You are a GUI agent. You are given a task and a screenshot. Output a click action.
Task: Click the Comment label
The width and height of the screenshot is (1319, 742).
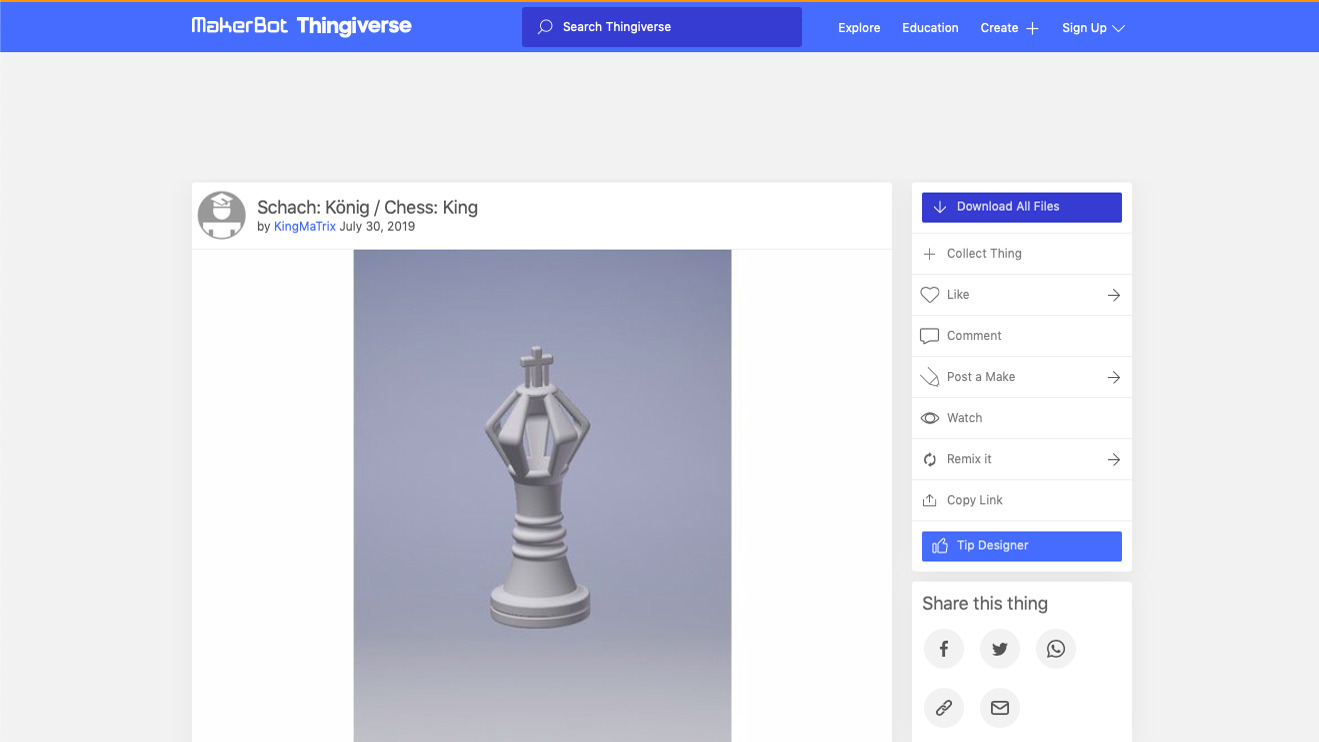974,336
